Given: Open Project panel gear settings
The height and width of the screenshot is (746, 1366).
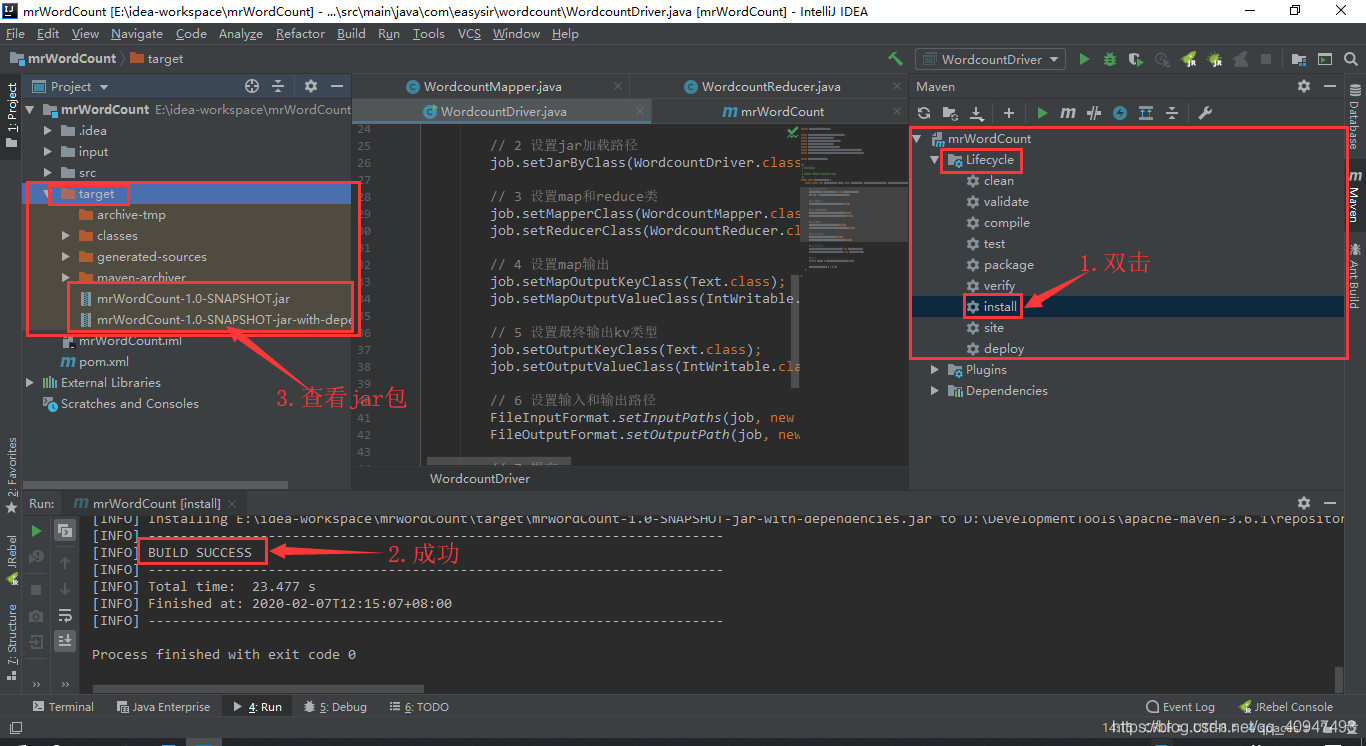Looking at the screenshot, I should 311,86.
